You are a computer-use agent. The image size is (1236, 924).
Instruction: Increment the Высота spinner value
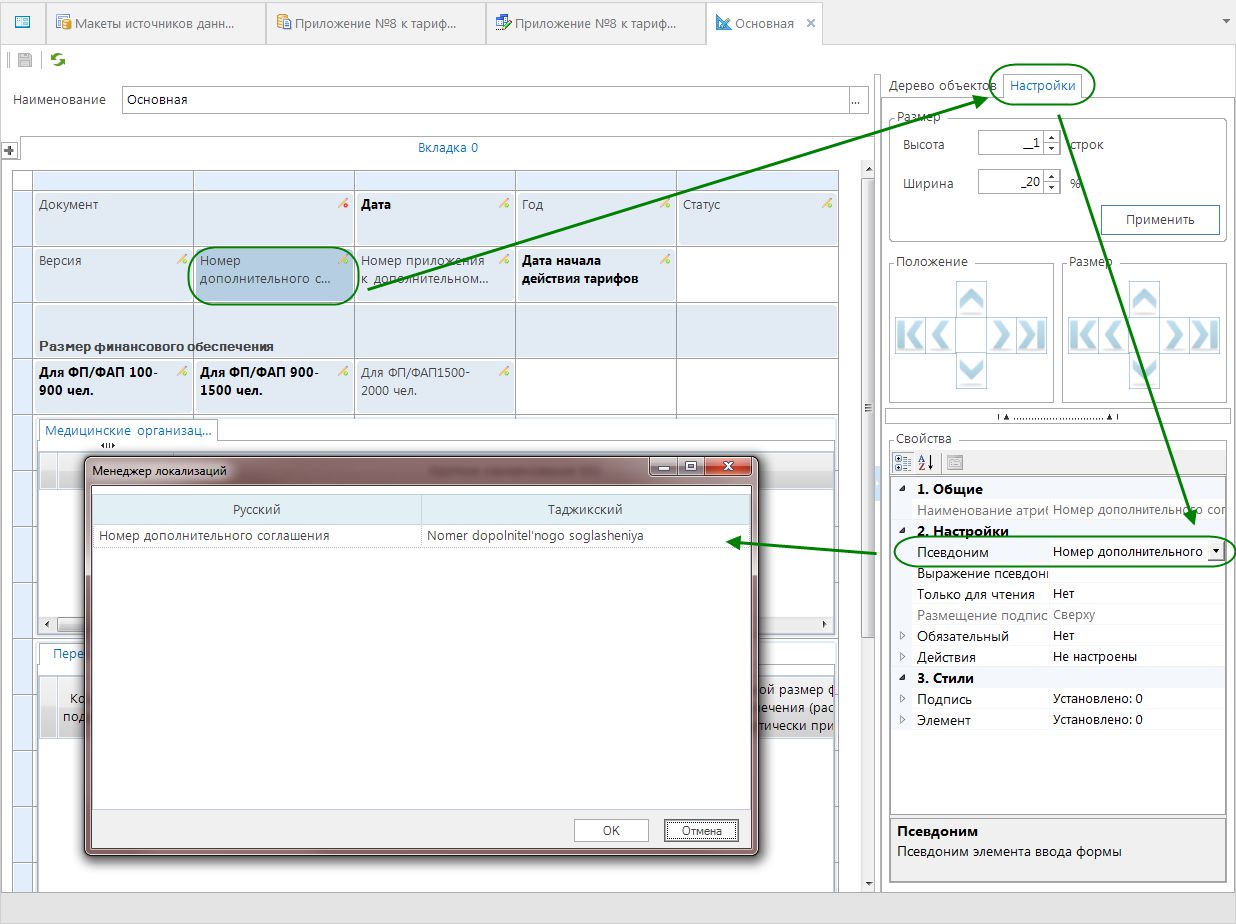point(1050,139)
